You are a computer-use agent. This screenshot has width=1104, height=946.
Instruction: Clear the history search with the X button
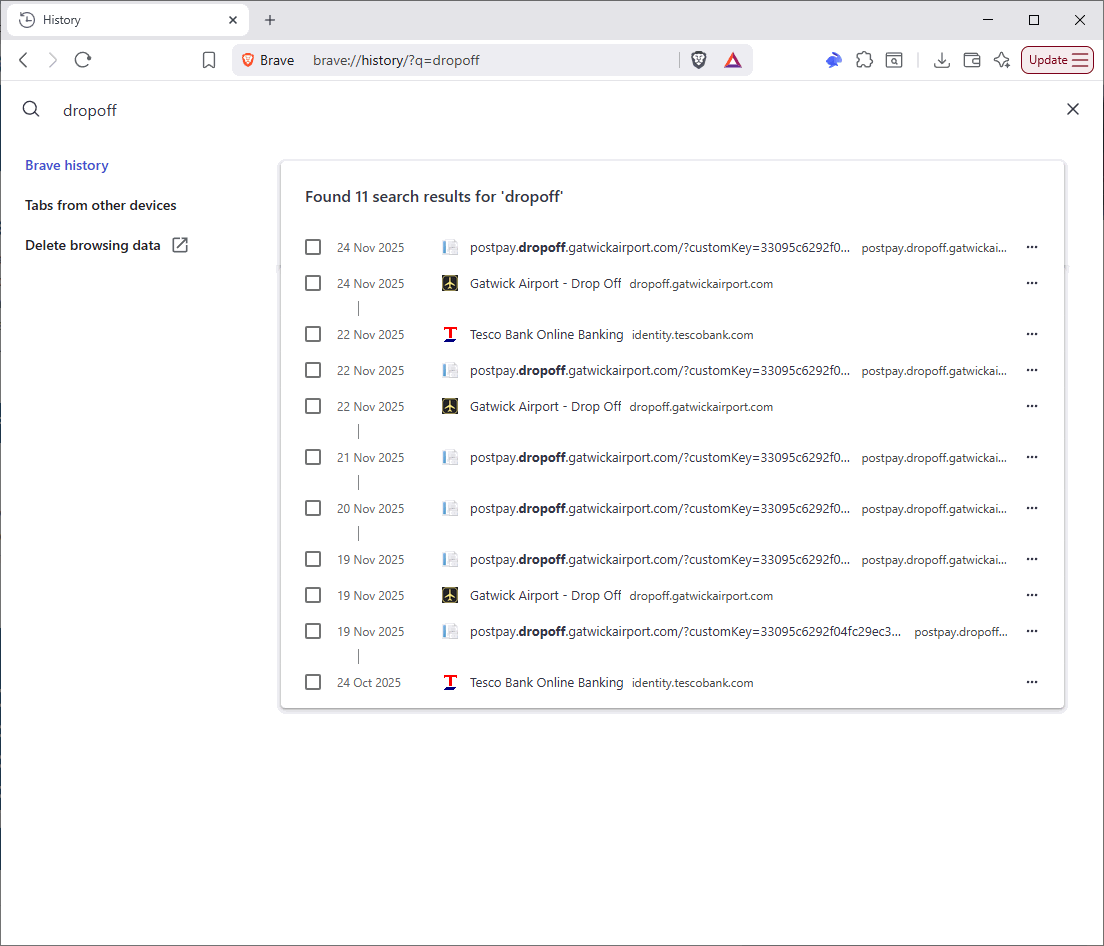(x=1073, y=109)
